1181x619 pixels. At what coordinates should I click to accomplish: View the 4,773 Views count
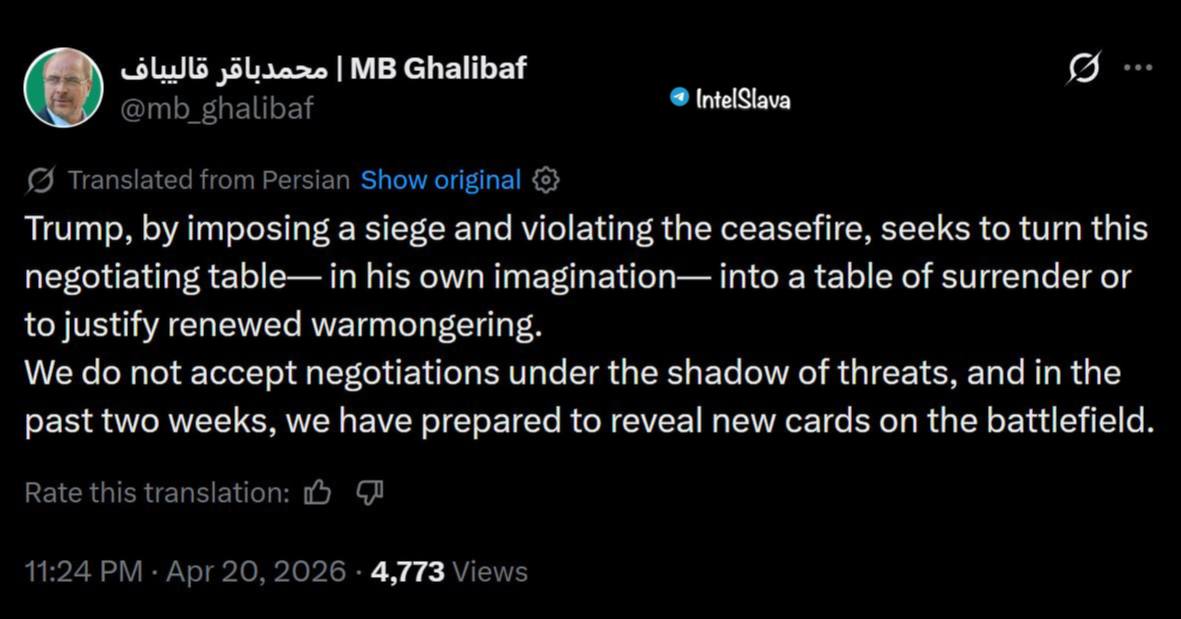(448, 572)
